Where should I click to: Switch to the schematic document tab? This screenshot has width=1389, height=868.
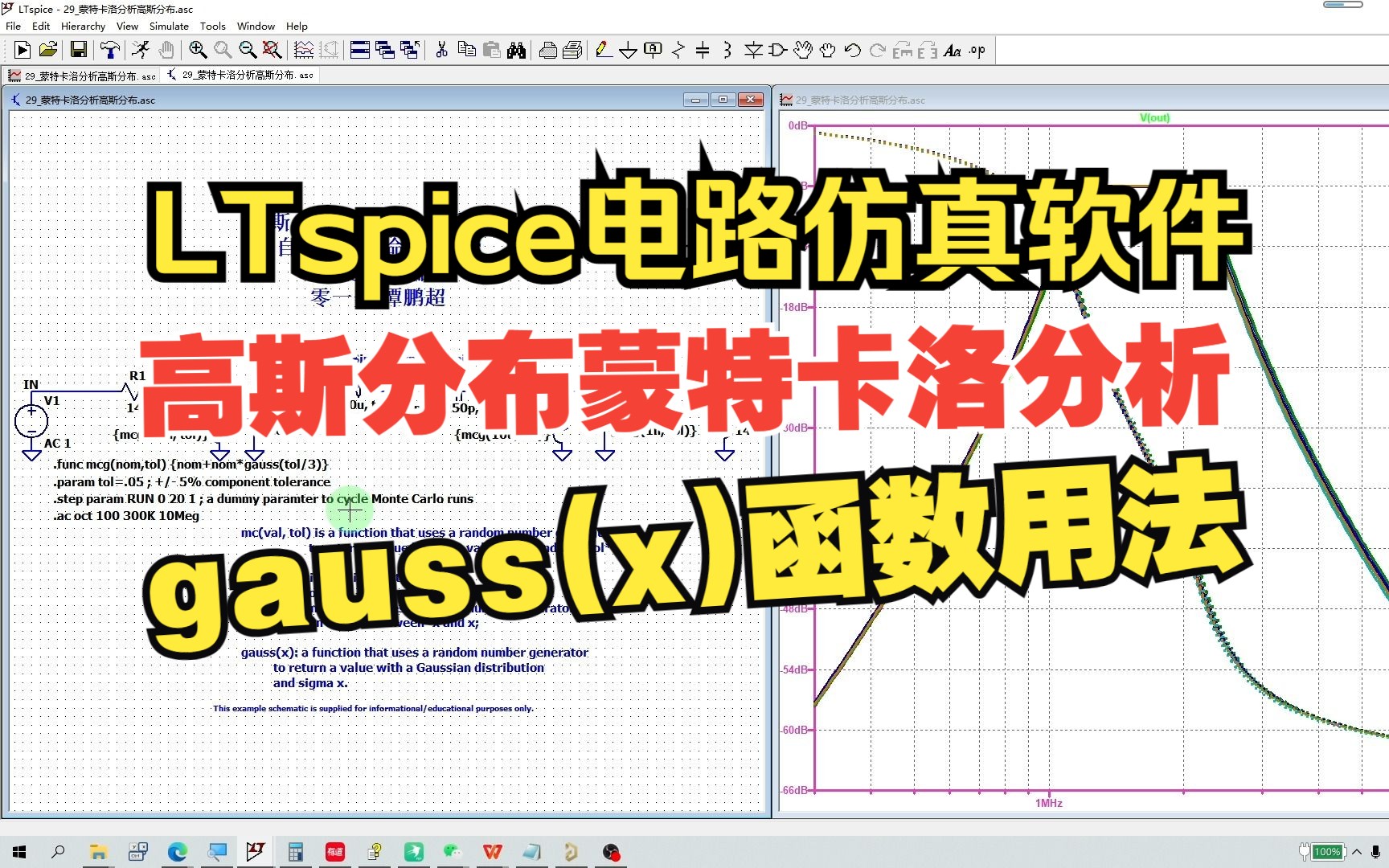point(240,75)
